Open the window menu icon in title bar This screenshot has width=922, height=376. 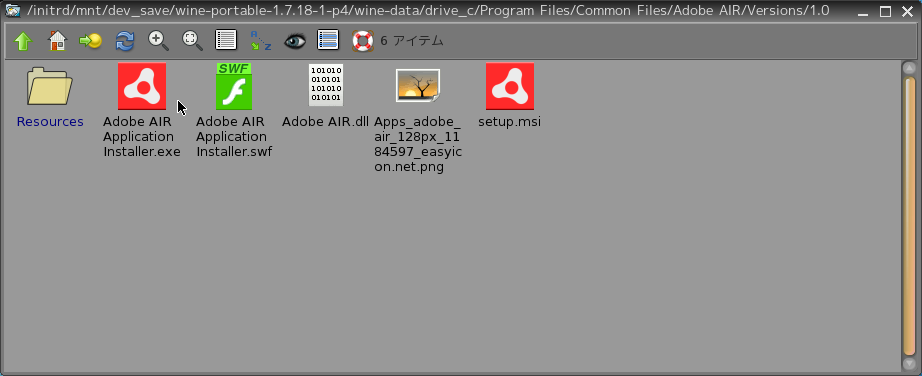tap(12, 10)
